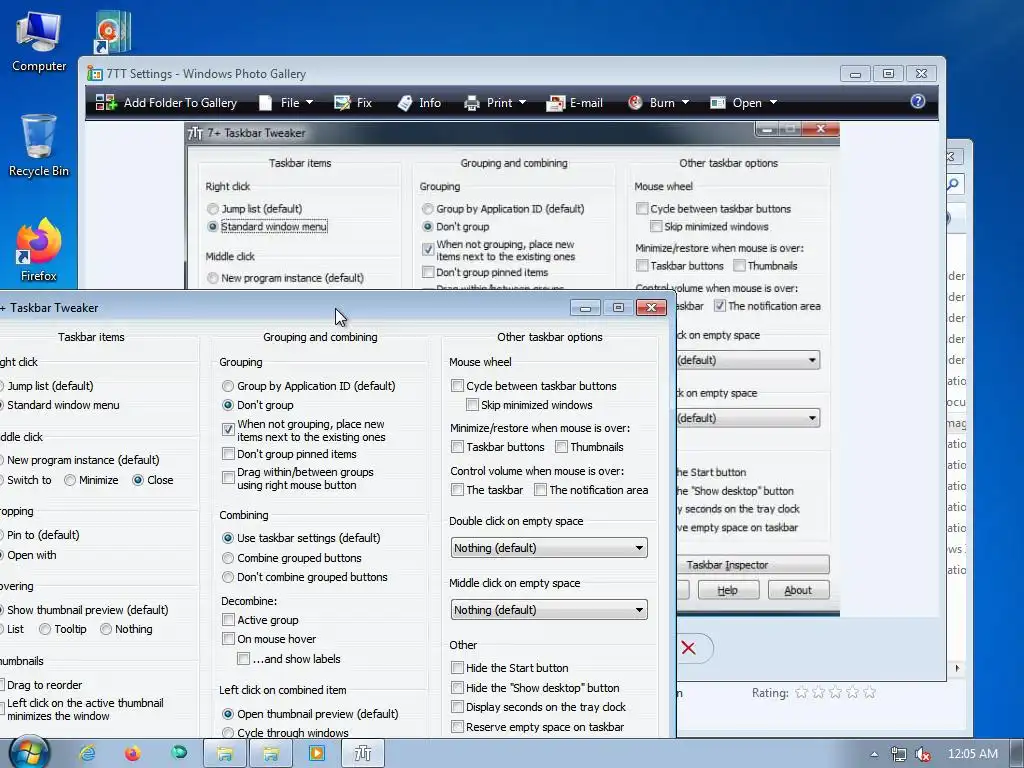Rate the picture five stars

tap(869, 692)
